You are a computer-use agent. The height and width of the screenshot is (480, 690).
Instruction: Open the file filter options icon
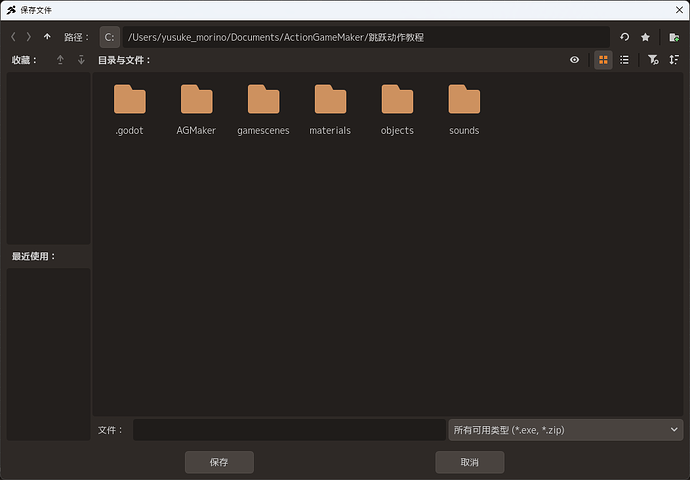(x=653, y=60)
